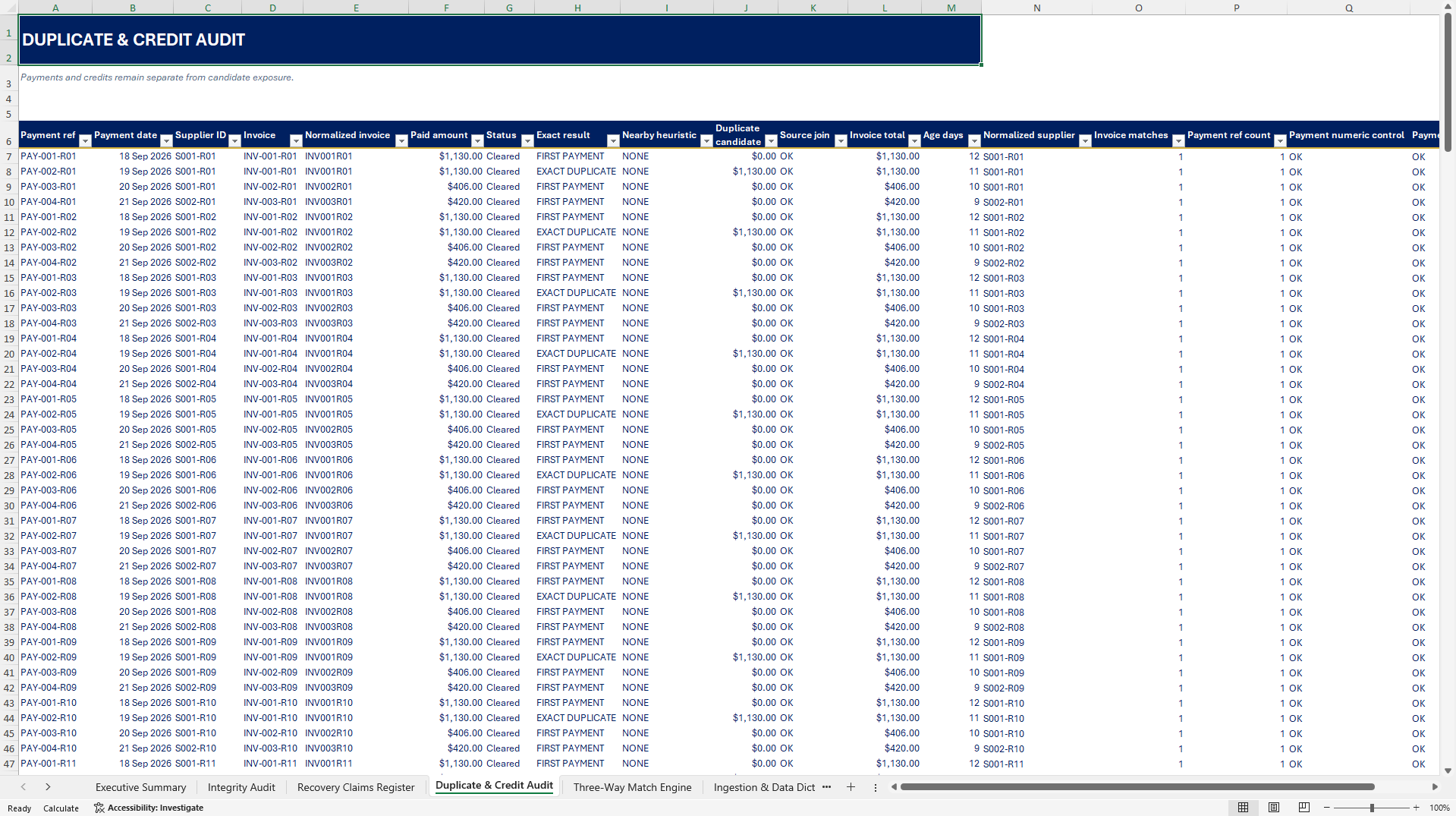The height and width of the screenshot is (816, 1456).
Task: Open the Normalized invoice filter dropdown
Action: pos(401,141)
